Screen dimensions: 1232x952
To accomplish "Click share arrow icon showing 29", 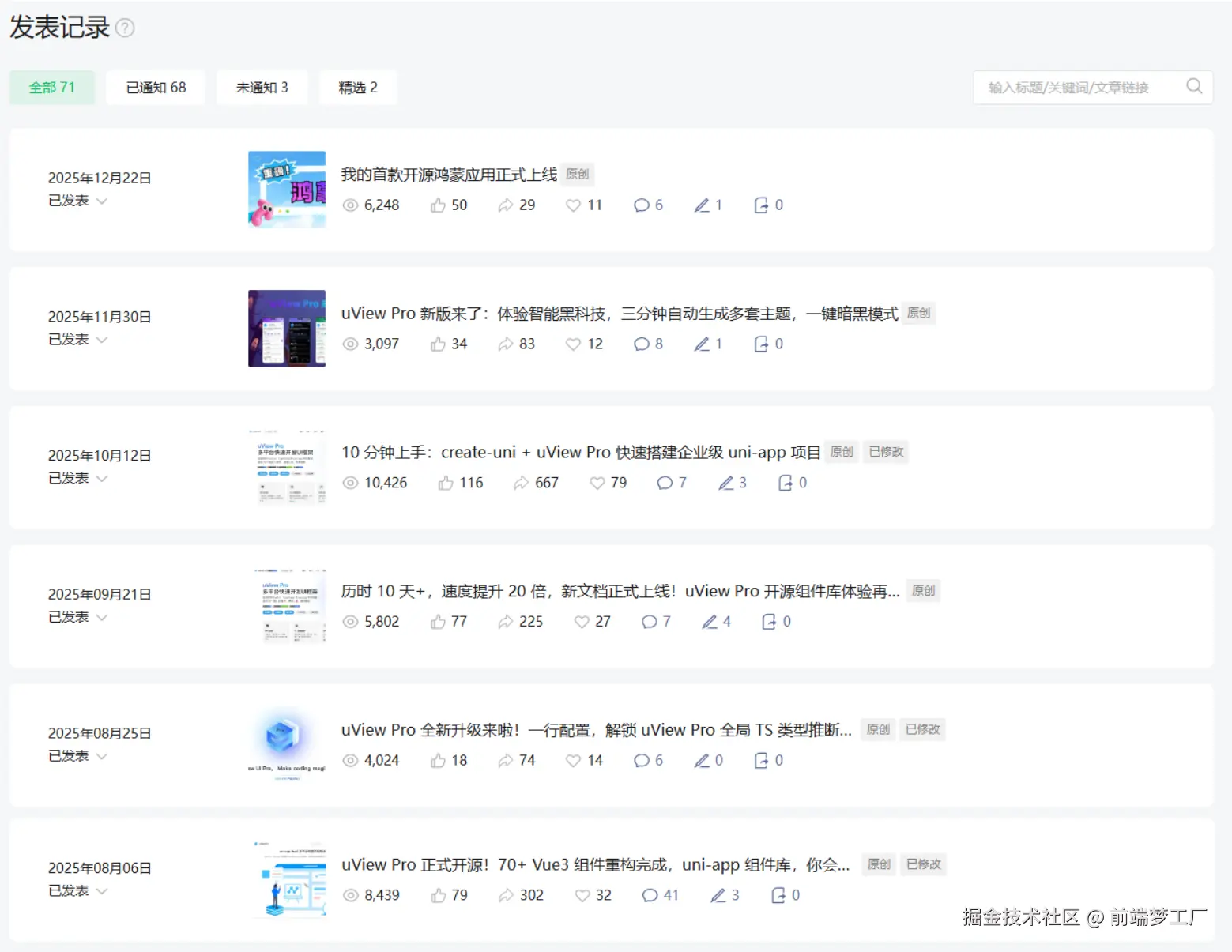I will 506,205.
